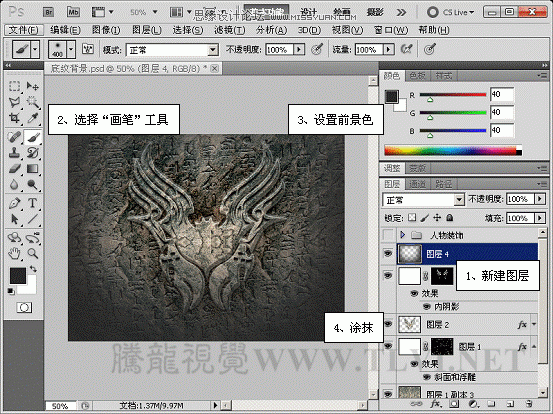Select the Crop tool

click(x=14, y=118)
